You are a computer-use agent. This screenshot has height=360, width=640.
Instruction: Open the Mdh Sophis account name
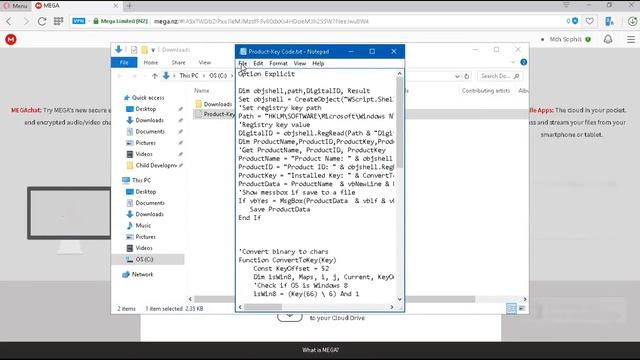coord(565,39)
